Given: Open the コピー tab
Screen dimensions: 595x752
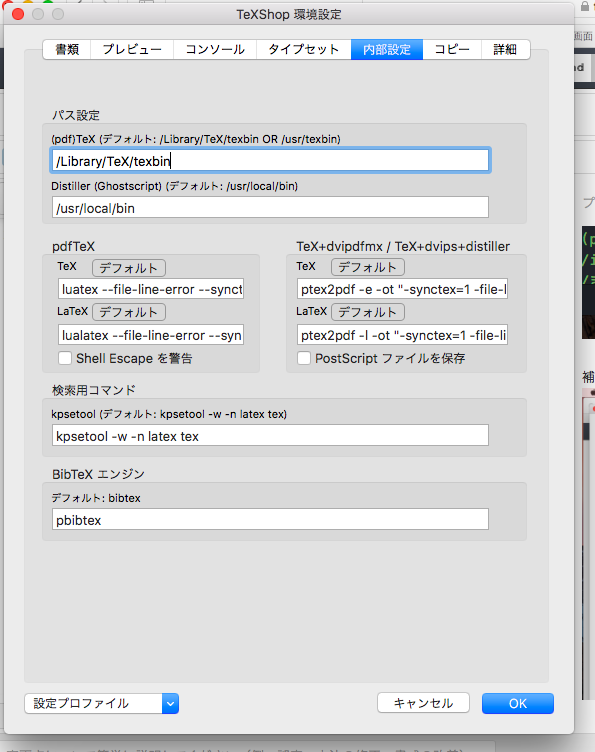Looking at the screenshot, I should (x=452, y=49).
